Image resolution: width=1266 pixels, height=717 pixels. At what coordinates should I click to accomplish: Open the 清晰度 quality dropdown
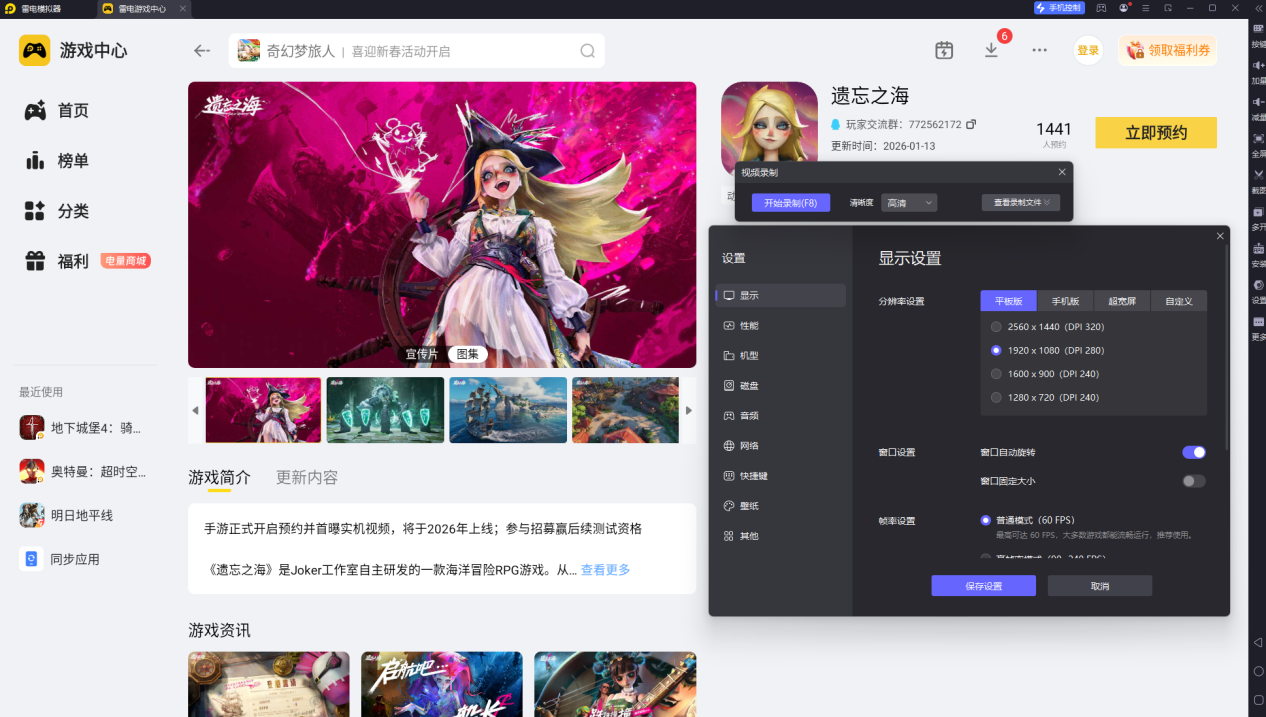(x=909, y=203)
